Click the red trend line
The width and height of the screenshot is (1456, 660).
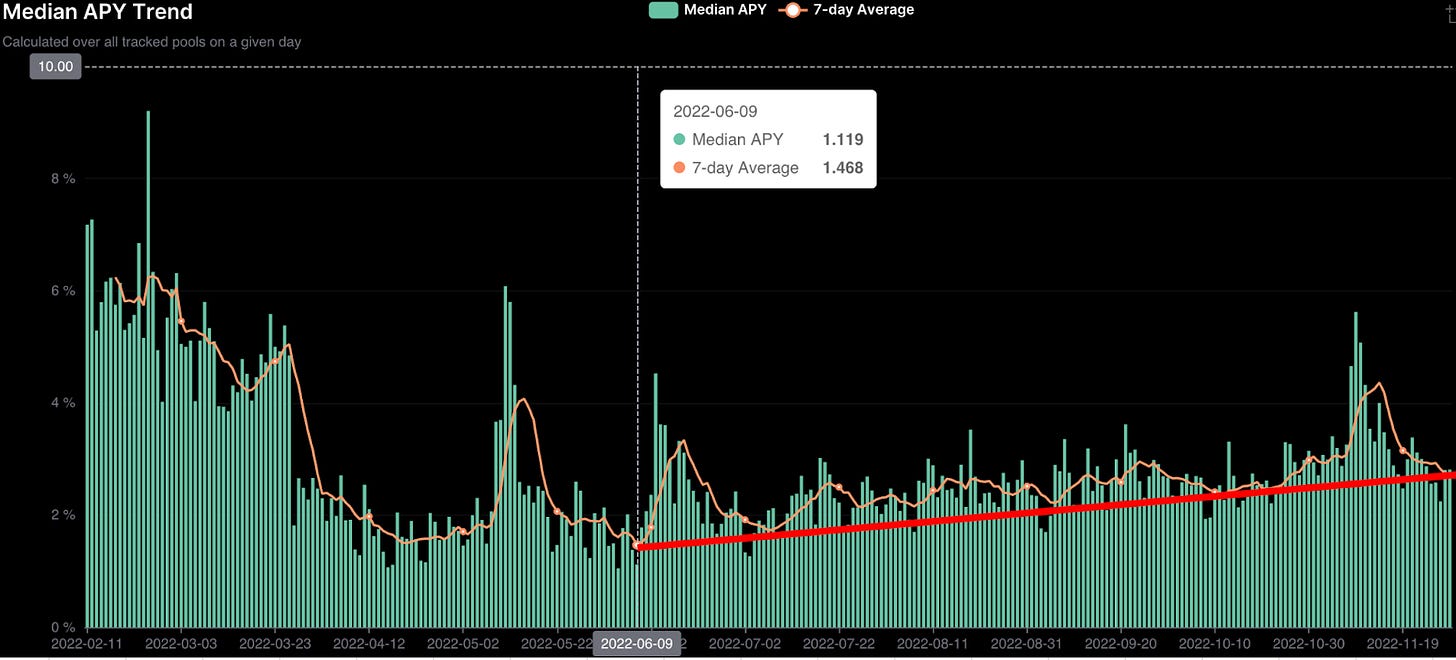click(x=1040, y=511)
